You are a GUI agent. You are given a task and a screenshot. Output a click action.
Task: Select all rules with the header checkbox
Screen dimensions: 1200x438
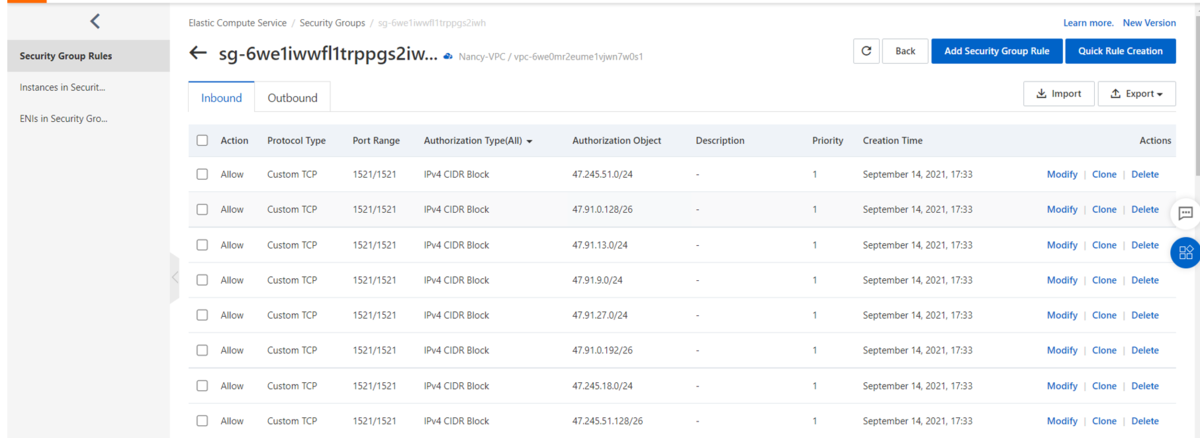pyautogui.click(x=202, y=141)
